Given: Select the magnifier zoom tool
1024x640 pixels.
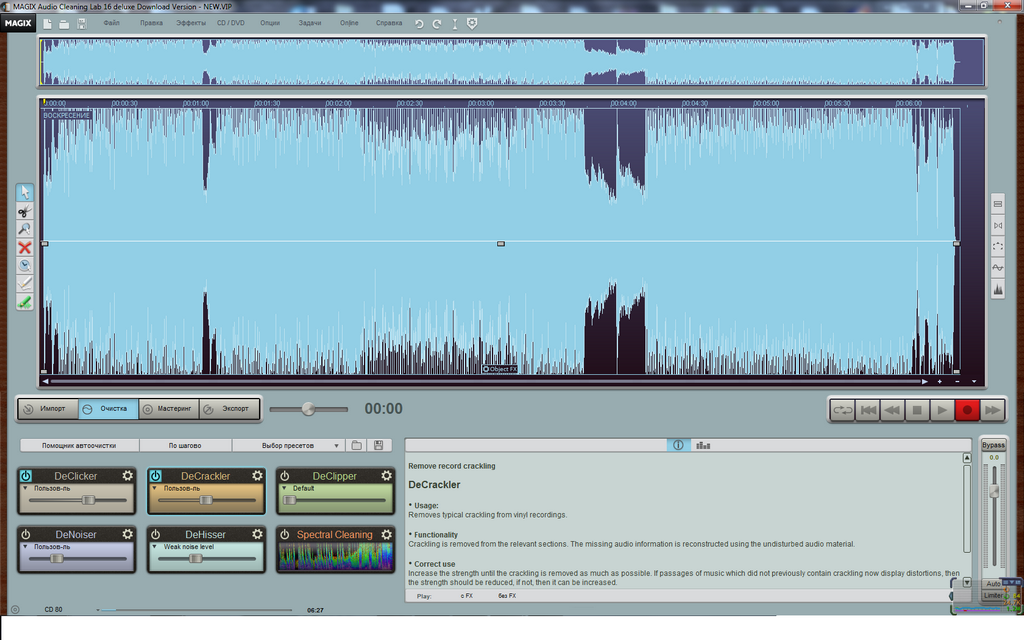Looking at the screenshot, I should pyautogui.click(x=25, y=229).
